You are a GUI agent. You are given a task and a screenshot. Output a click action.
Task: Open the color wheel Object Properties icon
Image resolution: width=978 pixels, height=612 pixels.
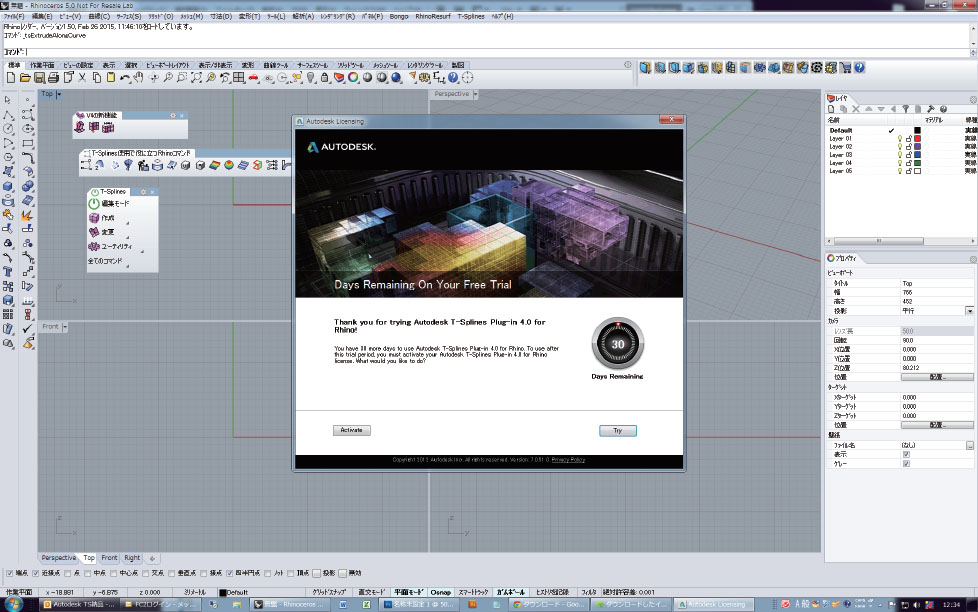pos(354,78)
